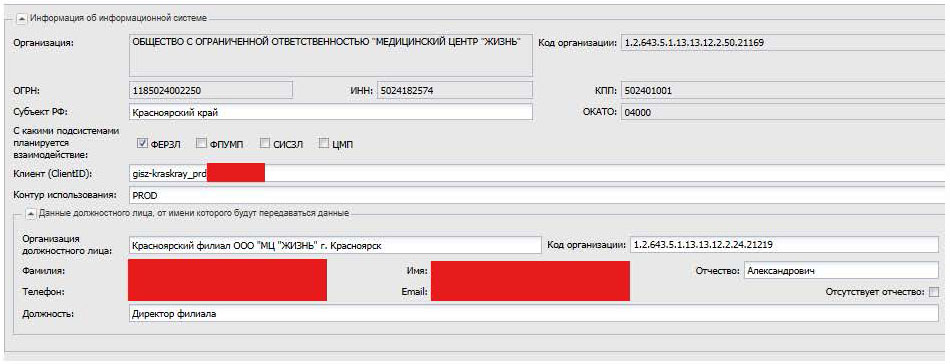Image resolution: width=950 pixels, height=364 pixels.
Task: Enable the ФЛУМП checkbox
Action: pyautogui.click(x=202, y=144)
